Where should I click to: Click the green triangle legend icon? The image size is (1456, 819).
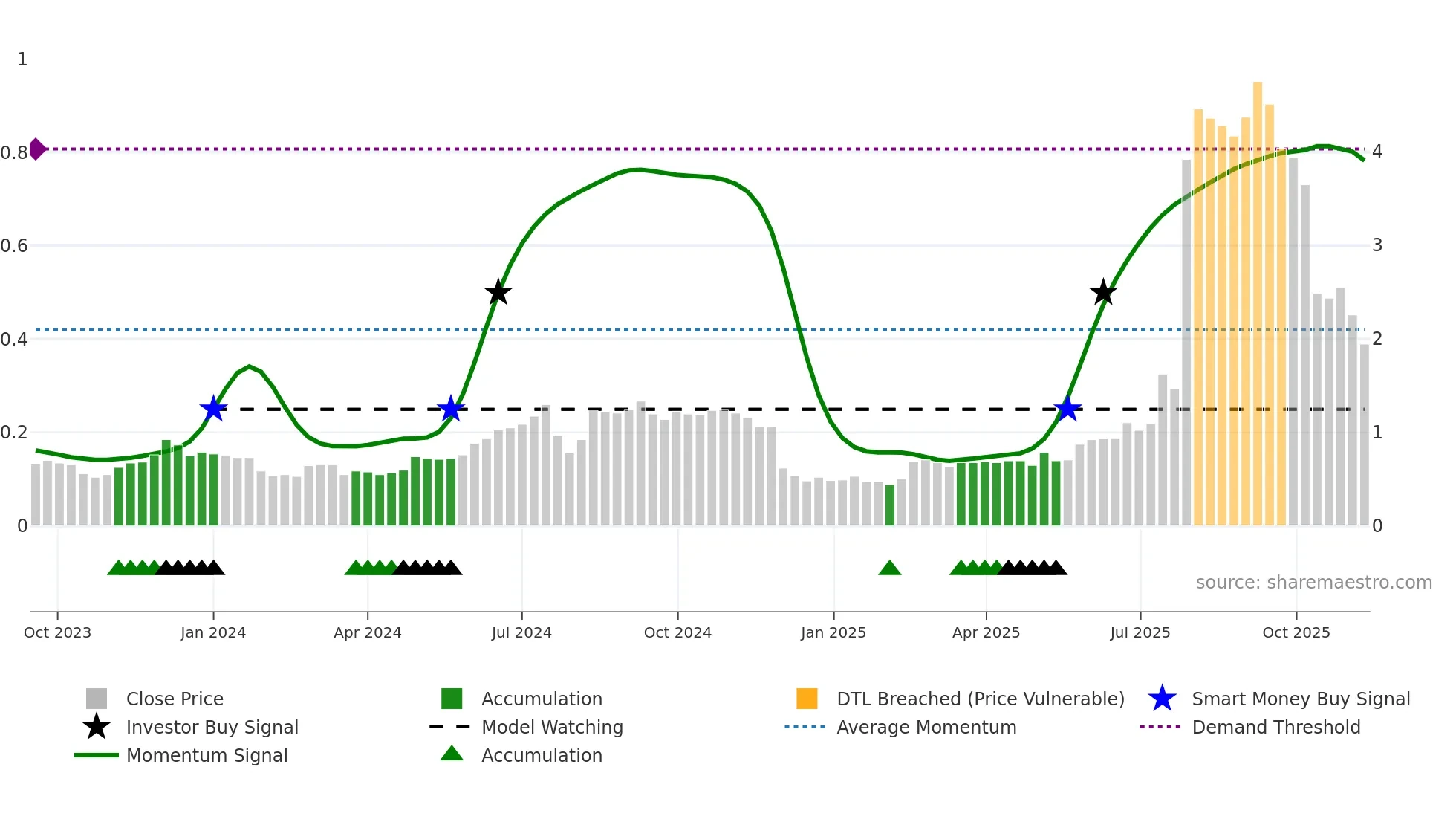coord(452,754)
